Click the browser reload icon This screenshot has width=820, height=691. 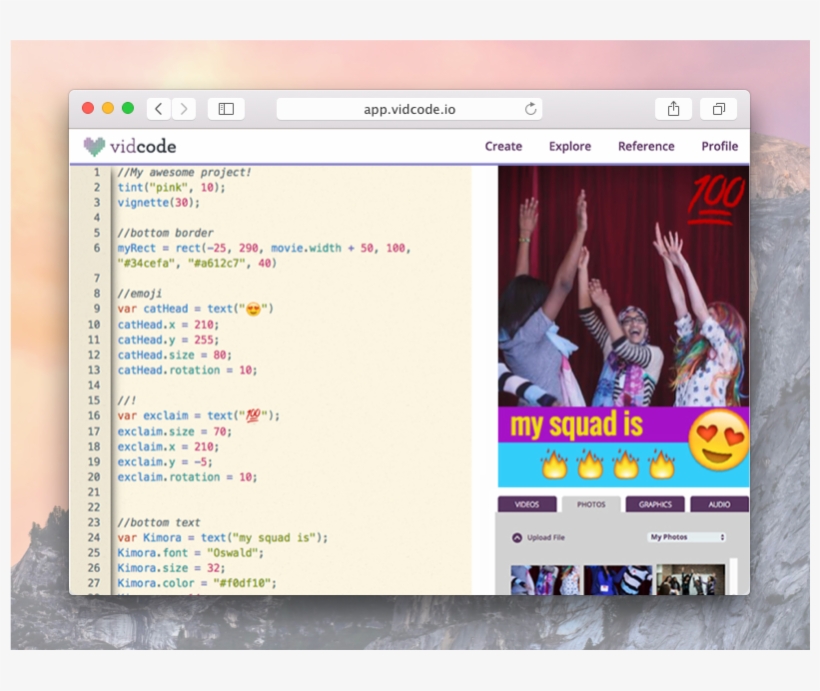(529, 110)
